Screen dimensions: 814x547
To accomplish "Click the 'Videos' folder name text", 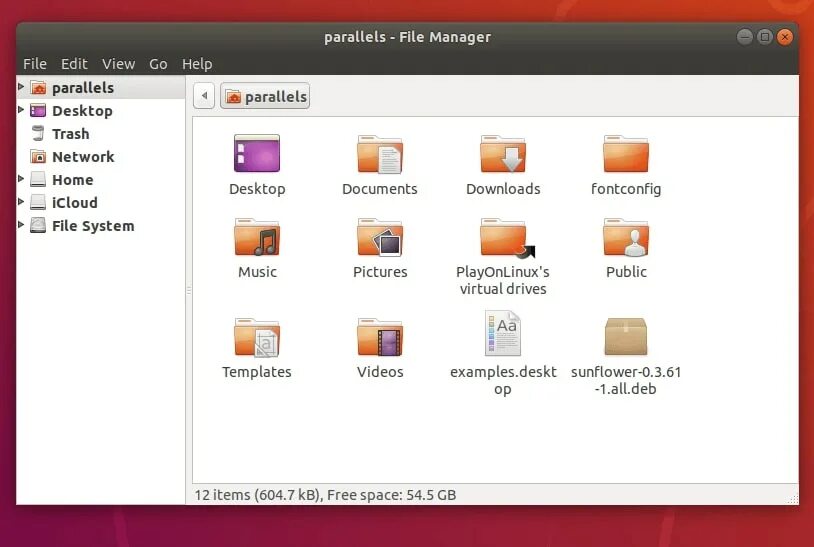I will click(x=380, y=372).
